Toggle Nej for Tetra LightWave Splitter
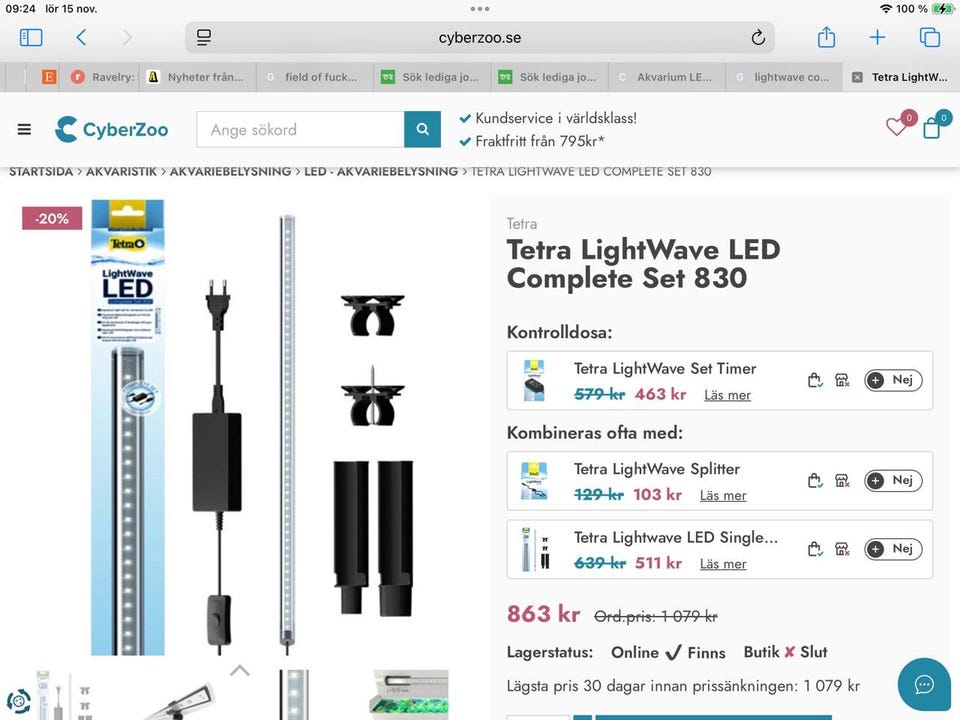 tap(893, 481)
